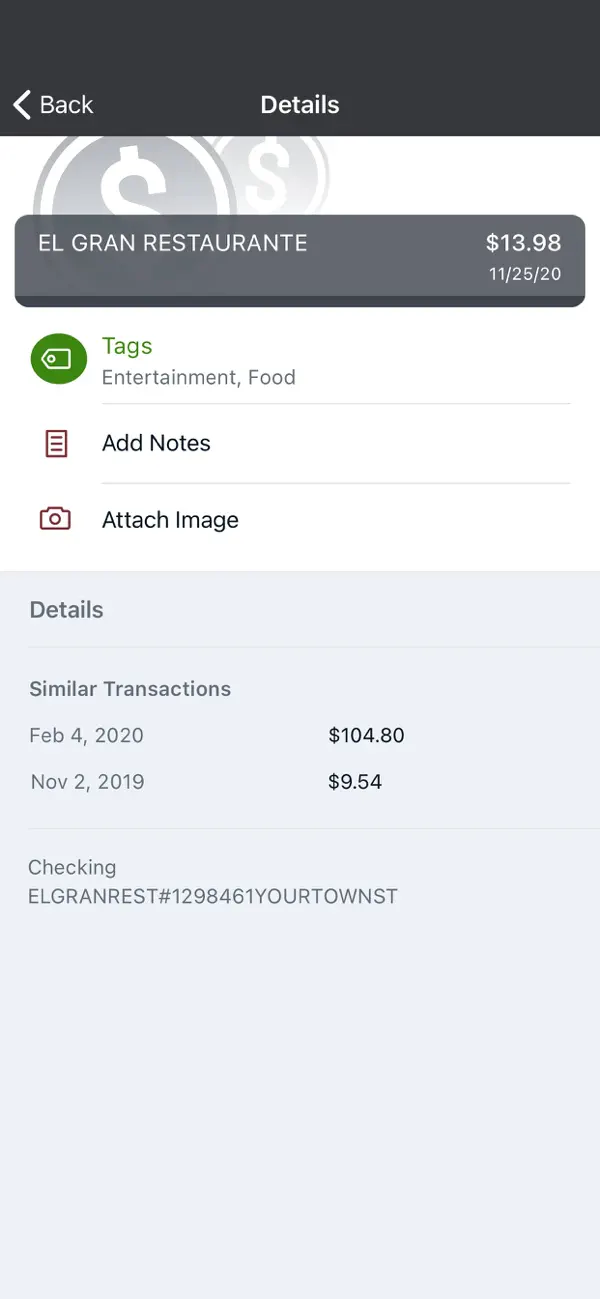This screenshot has height=1299, width=600.
Task: Open the Nov 2, 2019 transaction
Action: coord(87,782)
